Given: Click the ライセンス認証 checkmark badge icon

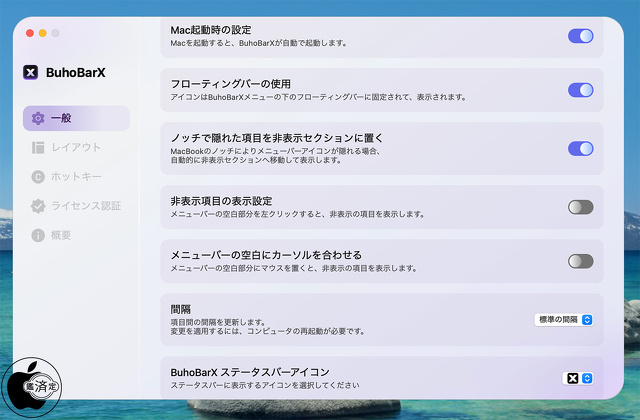Looking at the screenshot, I should tap(38, 206).
